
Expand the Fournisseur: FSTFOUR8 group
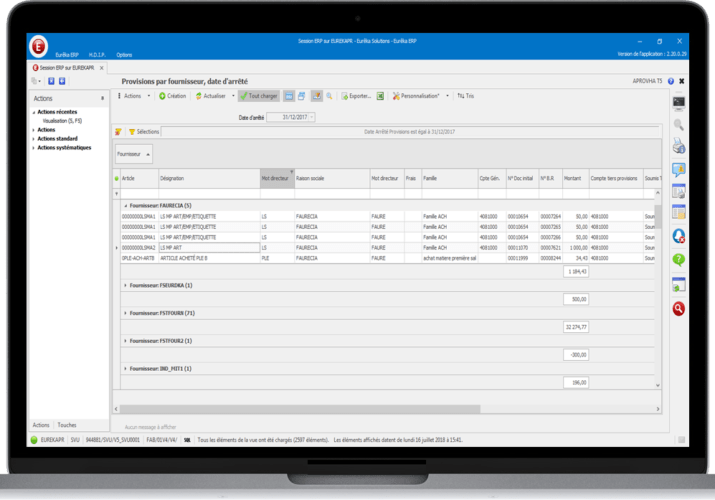pos(125,313)
